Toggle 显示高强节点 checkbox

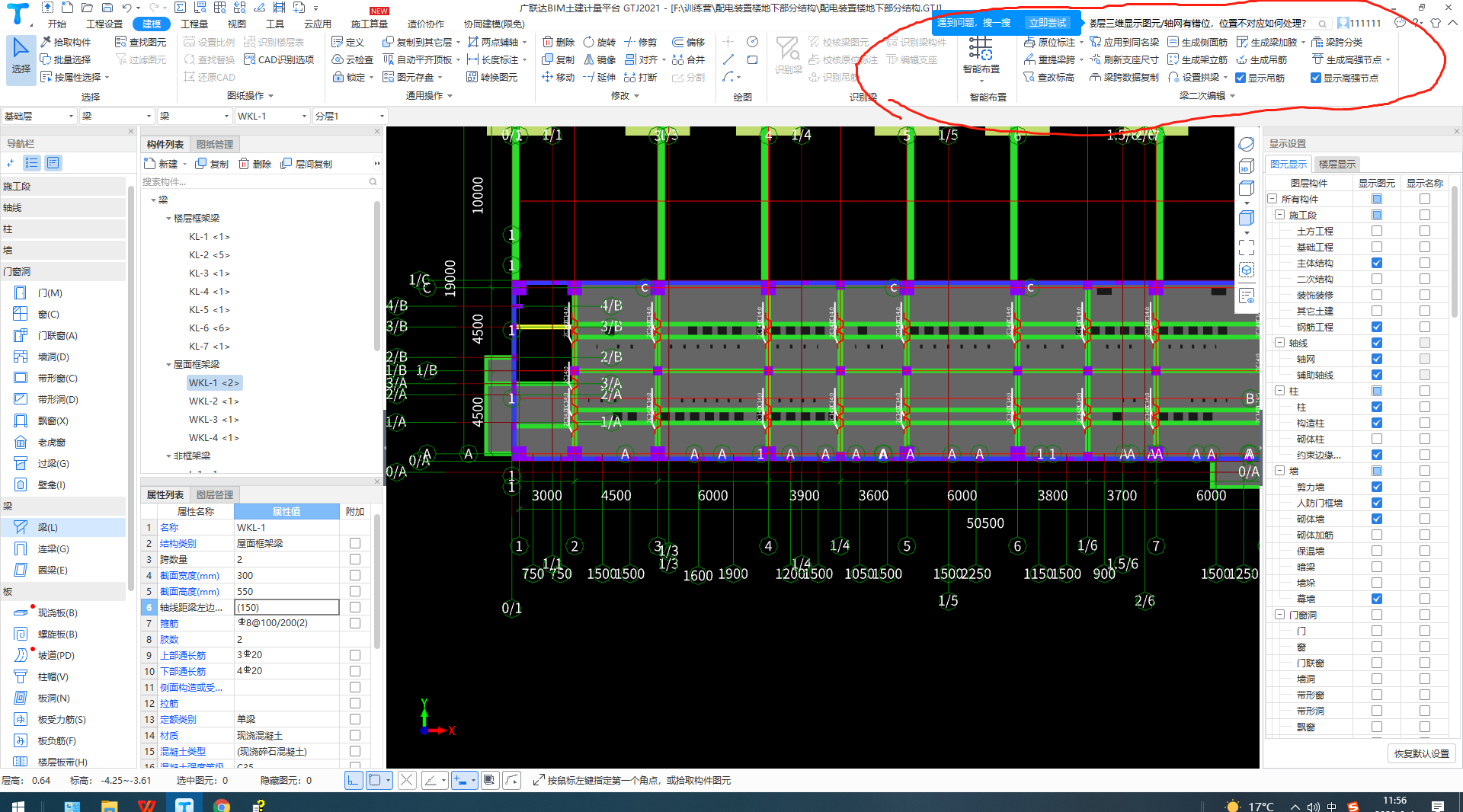[x=1316, y=78]
